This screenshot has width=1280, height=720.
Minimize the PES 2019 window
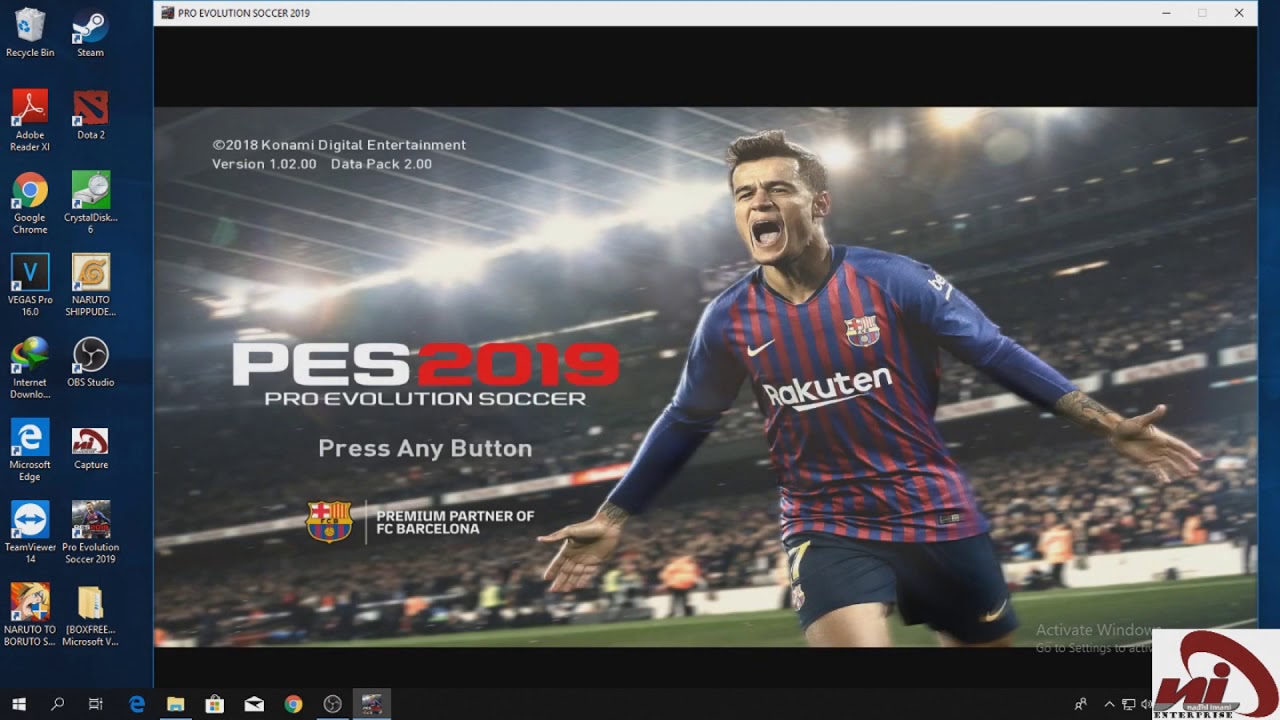click(x=1167, y=13)
